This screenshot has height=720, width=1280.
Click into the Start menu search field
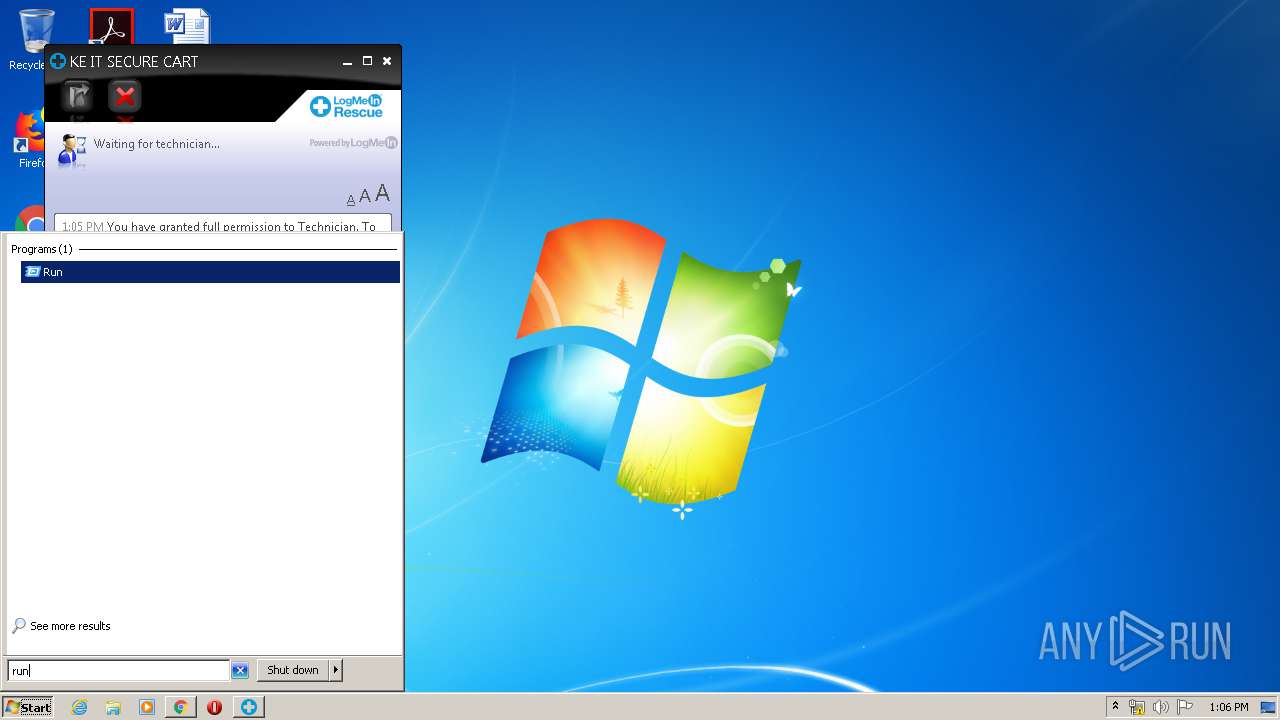(118, 671)
